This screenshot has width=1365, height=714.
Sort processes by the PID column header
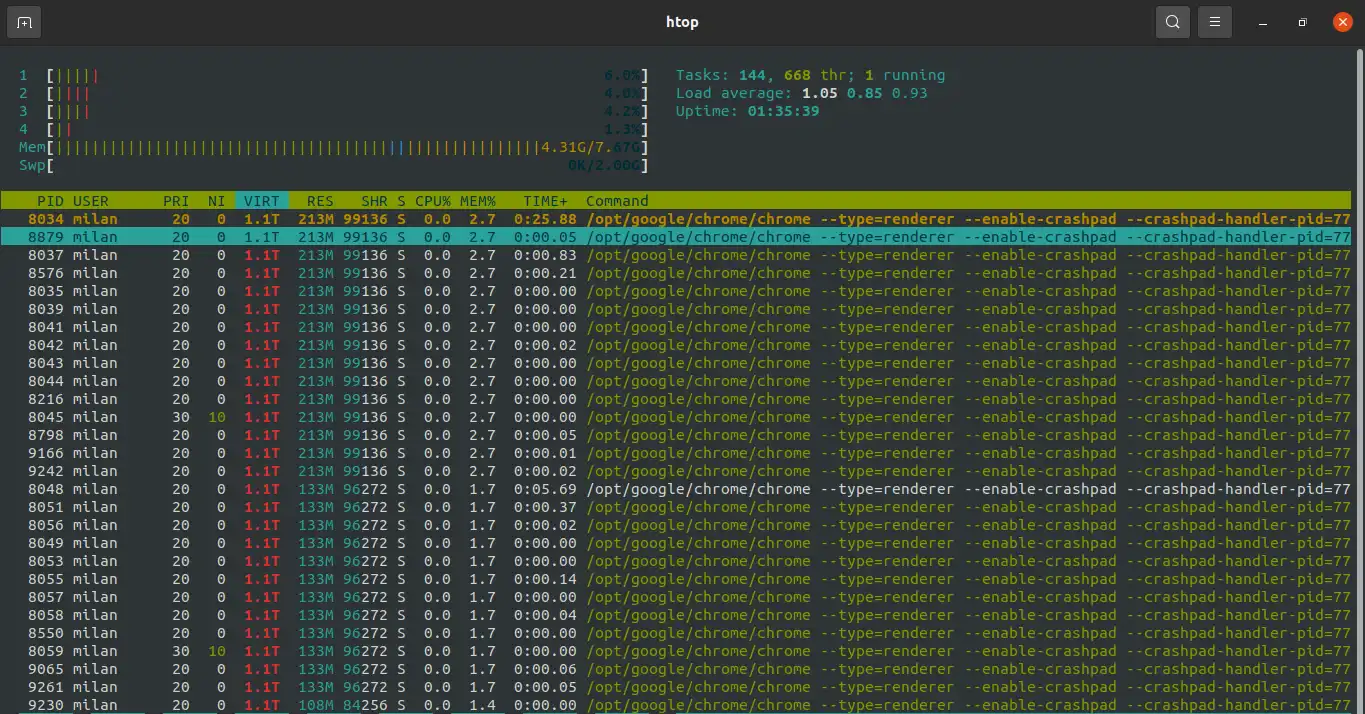49,201
